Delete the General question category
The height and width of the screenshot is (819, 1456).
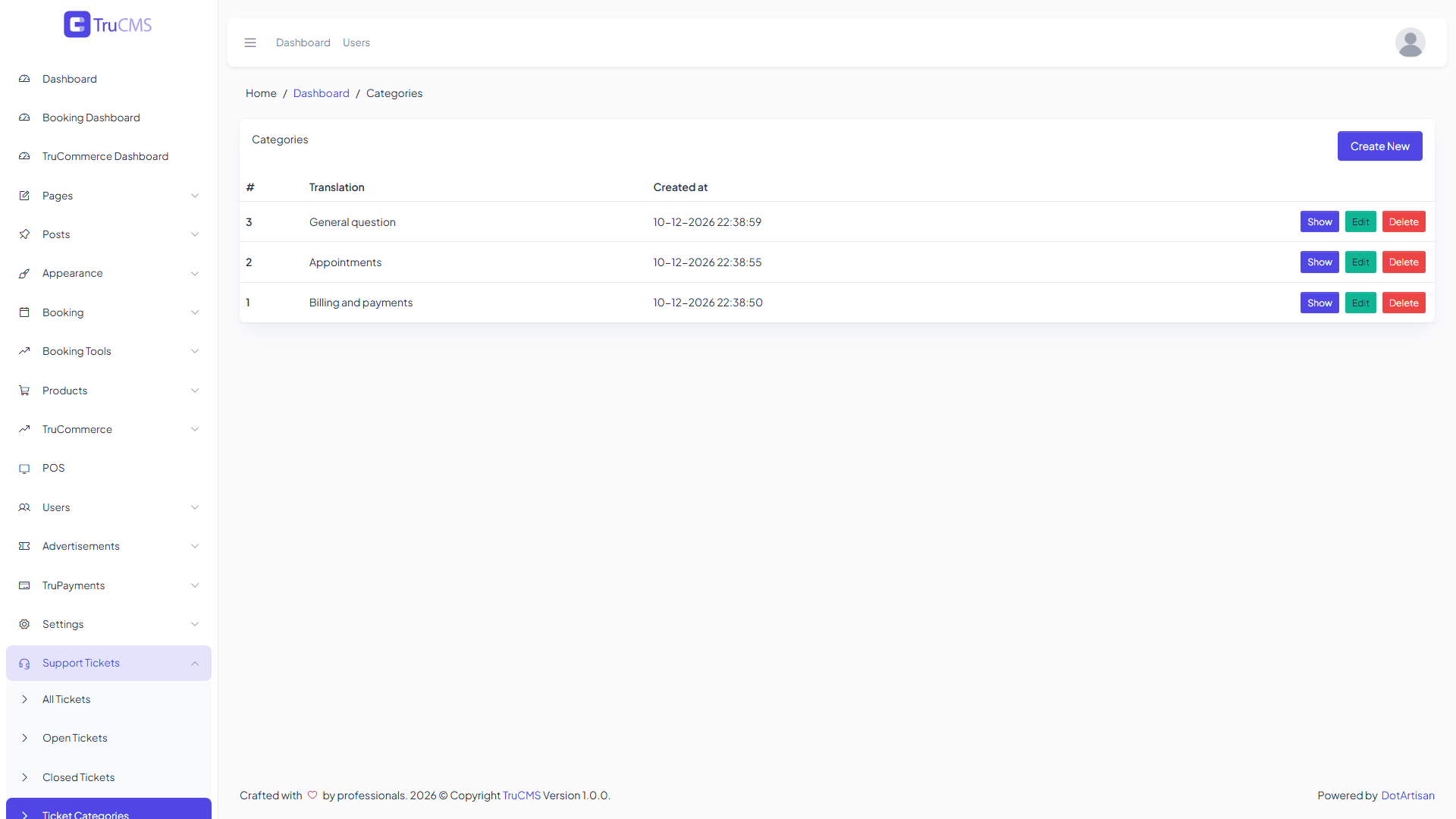[1404, 221]
